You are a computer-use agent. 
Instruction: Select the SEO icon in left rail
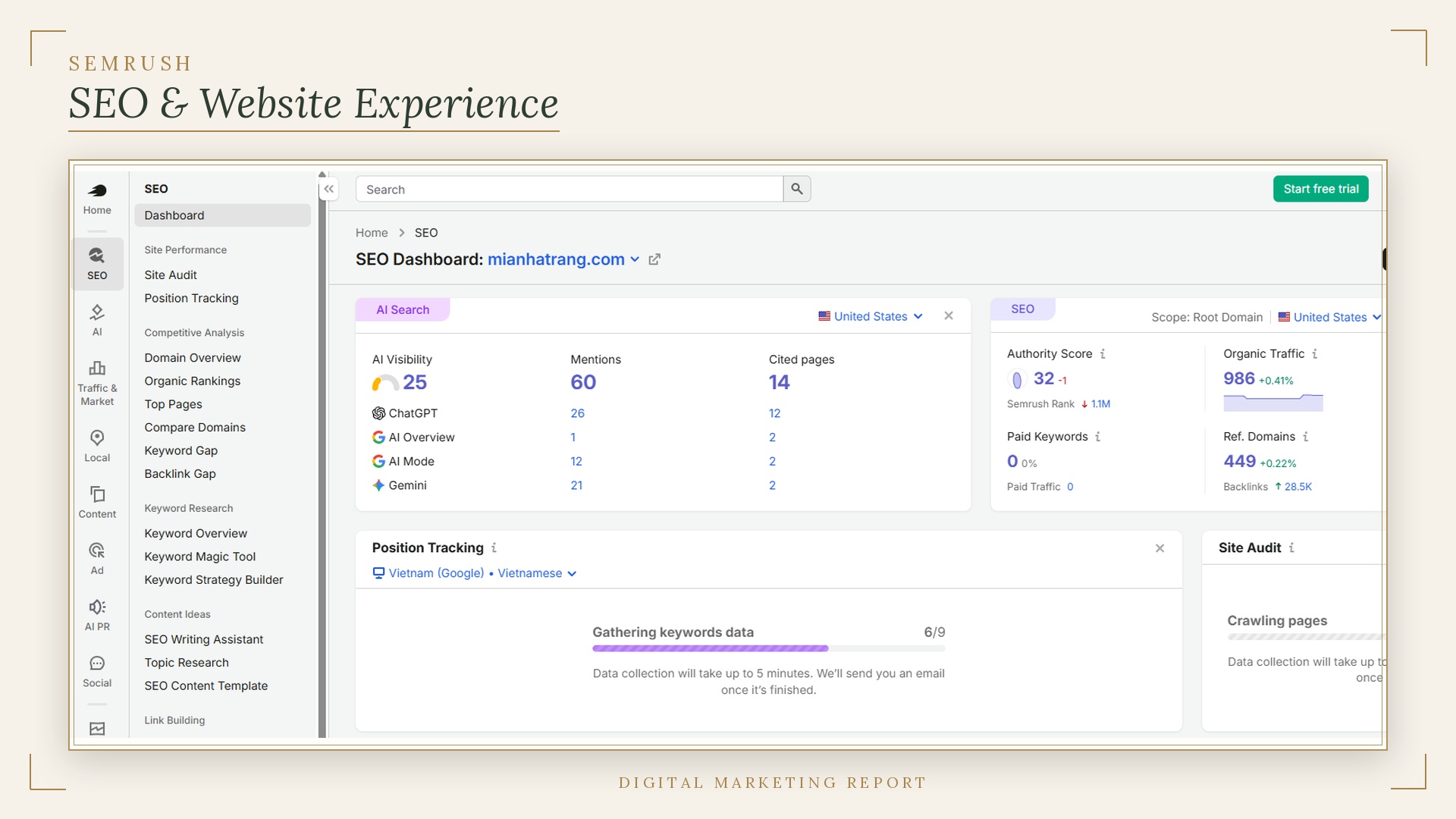[97, 264]
